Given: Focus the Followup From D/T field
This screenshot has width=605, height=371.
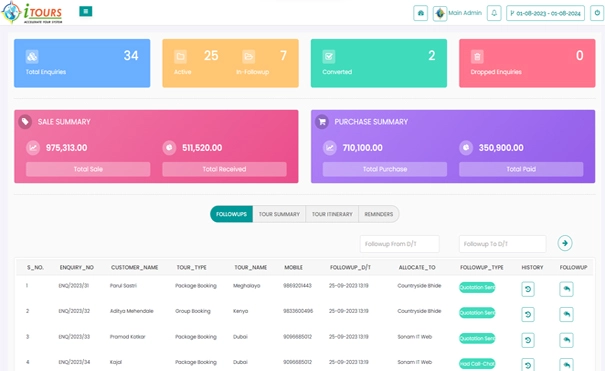Looking at the screenshot, I should pyautogui.click(x=399, y=244).
